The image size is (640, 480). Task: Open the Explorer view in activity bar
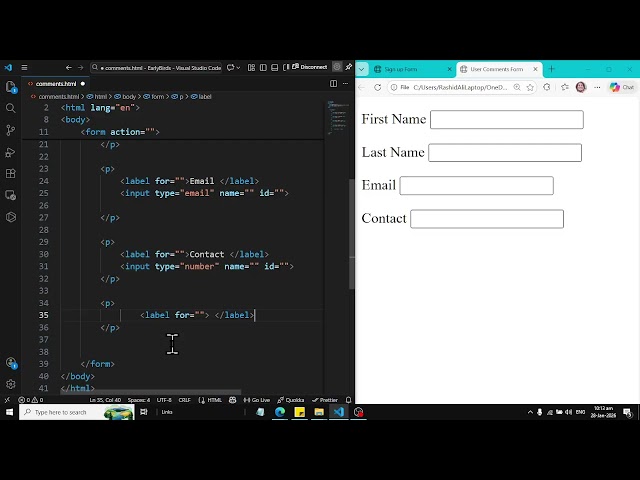[11, 86]
